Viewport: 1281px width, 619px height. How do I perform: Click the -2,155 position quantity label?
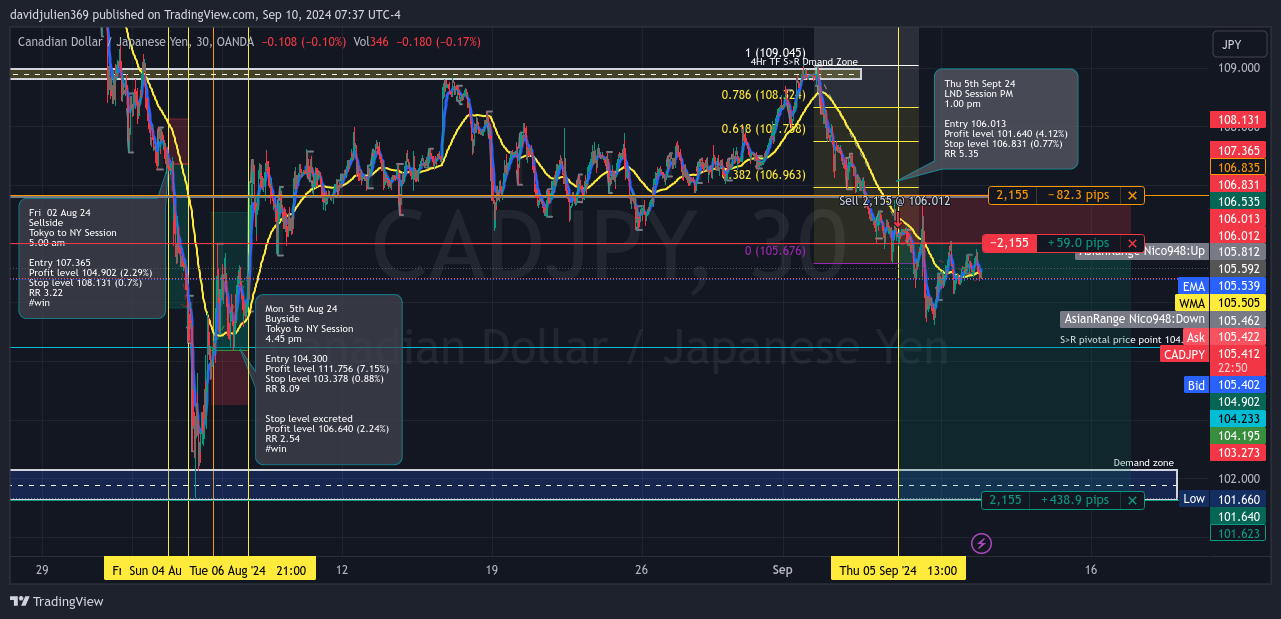point(1009,243)
